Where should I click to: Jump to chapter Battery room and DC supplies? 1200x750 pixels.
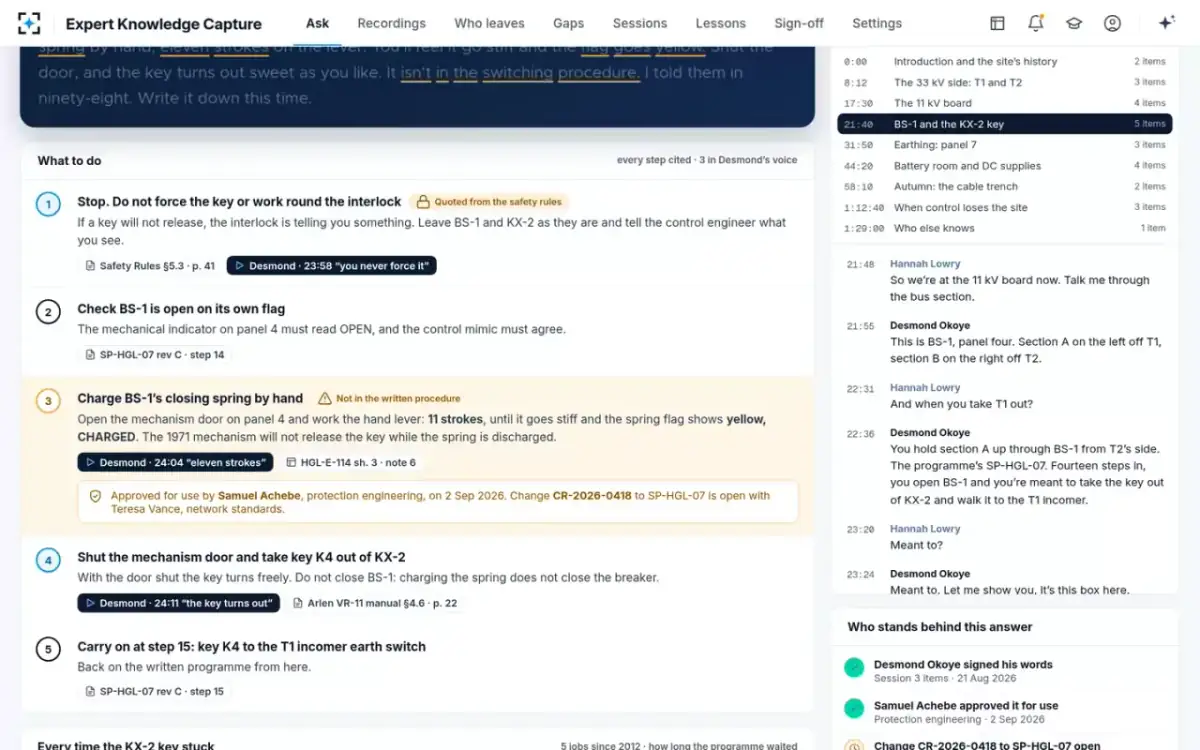(x=1004, y=166)
